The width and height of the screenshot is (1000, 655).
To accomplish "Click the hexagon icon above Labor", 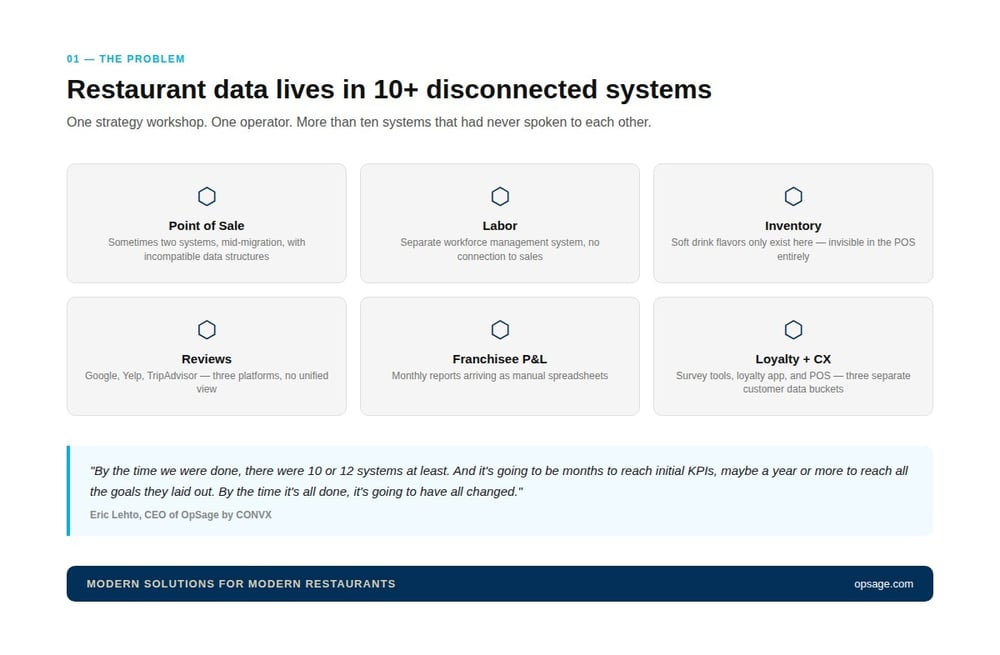I will click(x=500, y=196).
